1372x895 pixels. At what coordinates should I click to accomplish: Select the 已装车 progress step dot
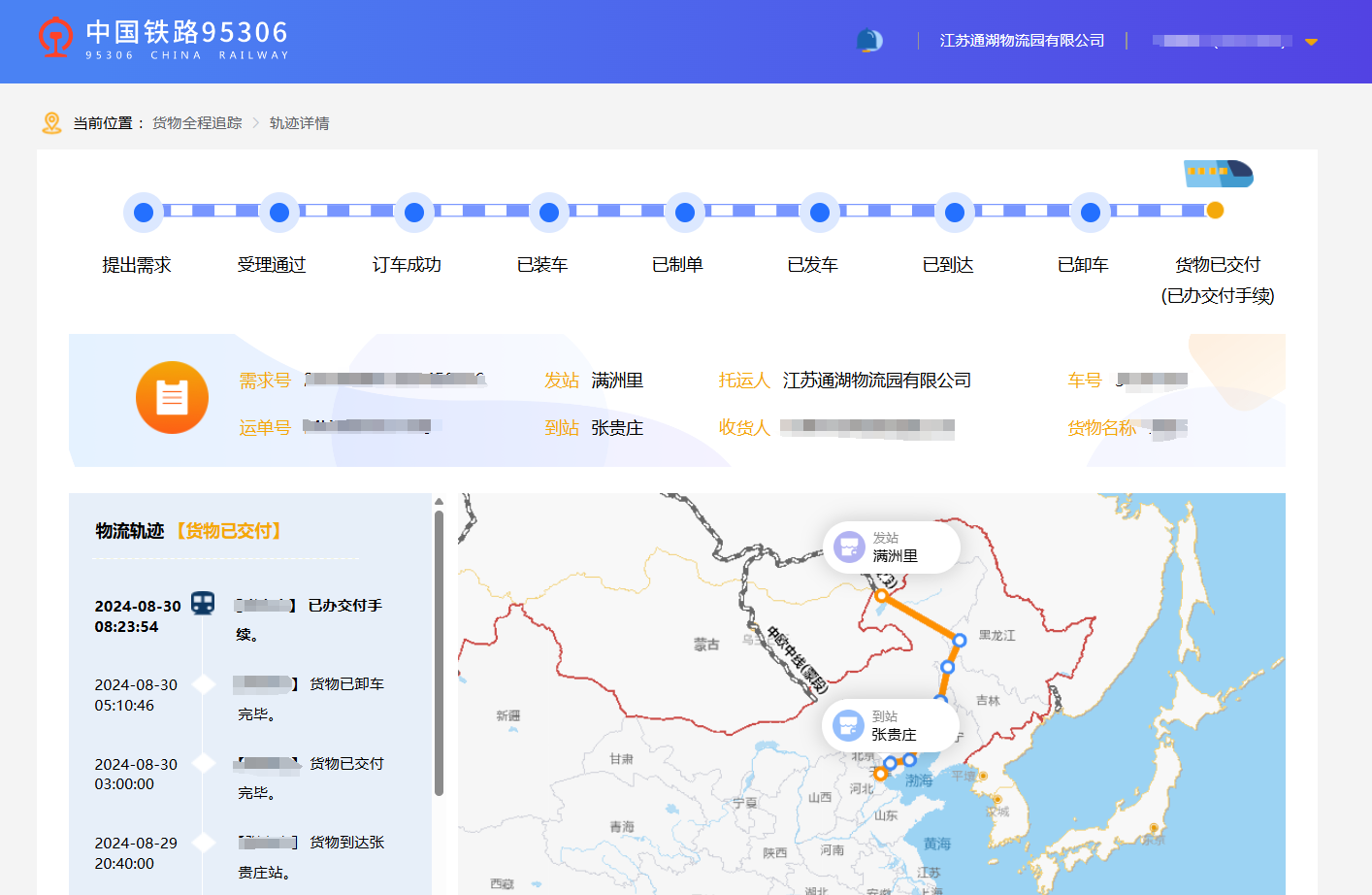(549, 212)
